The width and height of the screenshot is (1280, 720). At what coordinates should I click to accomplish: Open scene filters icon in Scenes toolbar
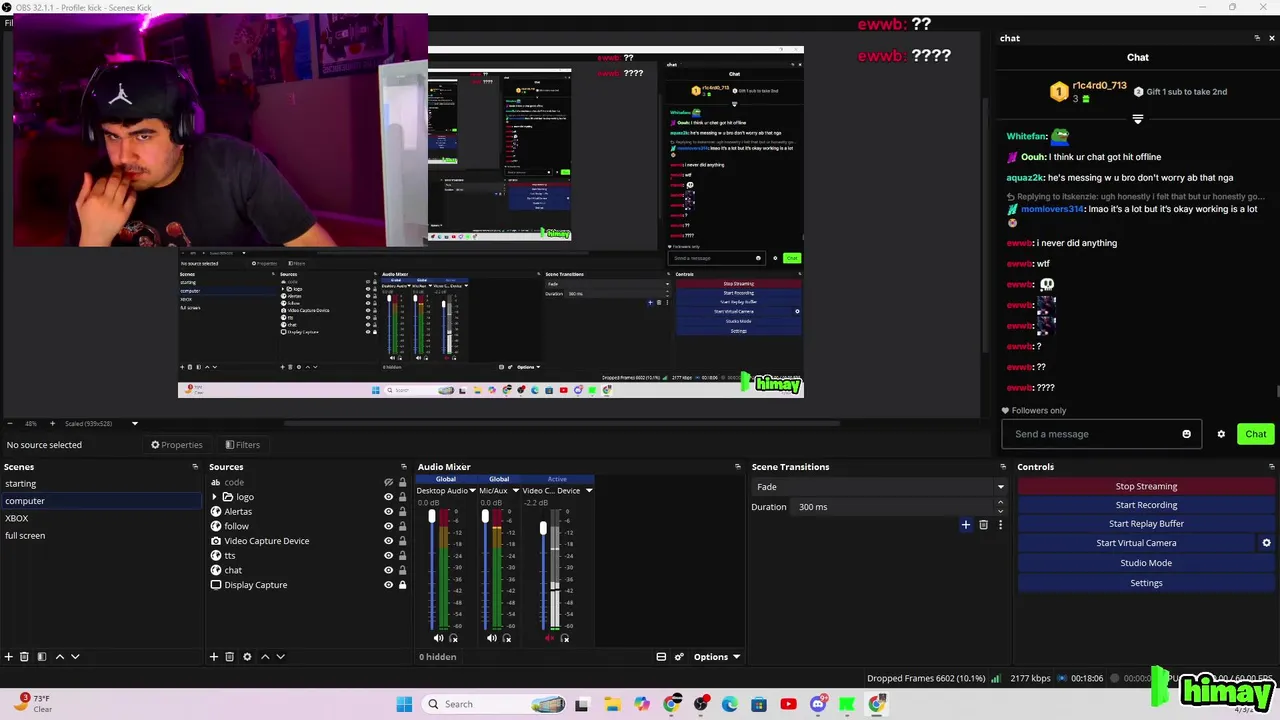(x=41, y=657)
